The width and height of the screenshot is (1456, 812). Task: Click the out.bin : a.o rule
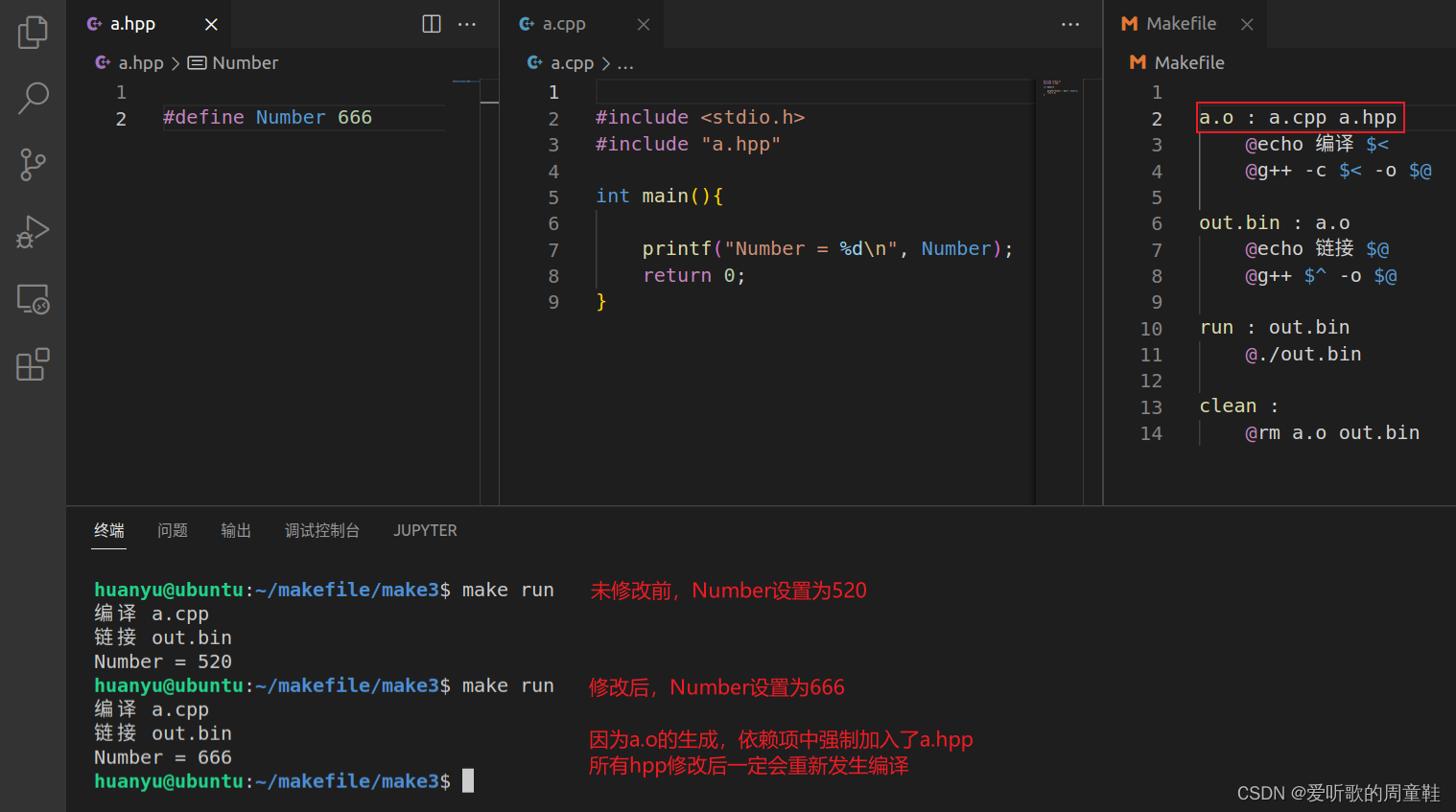1275,223
